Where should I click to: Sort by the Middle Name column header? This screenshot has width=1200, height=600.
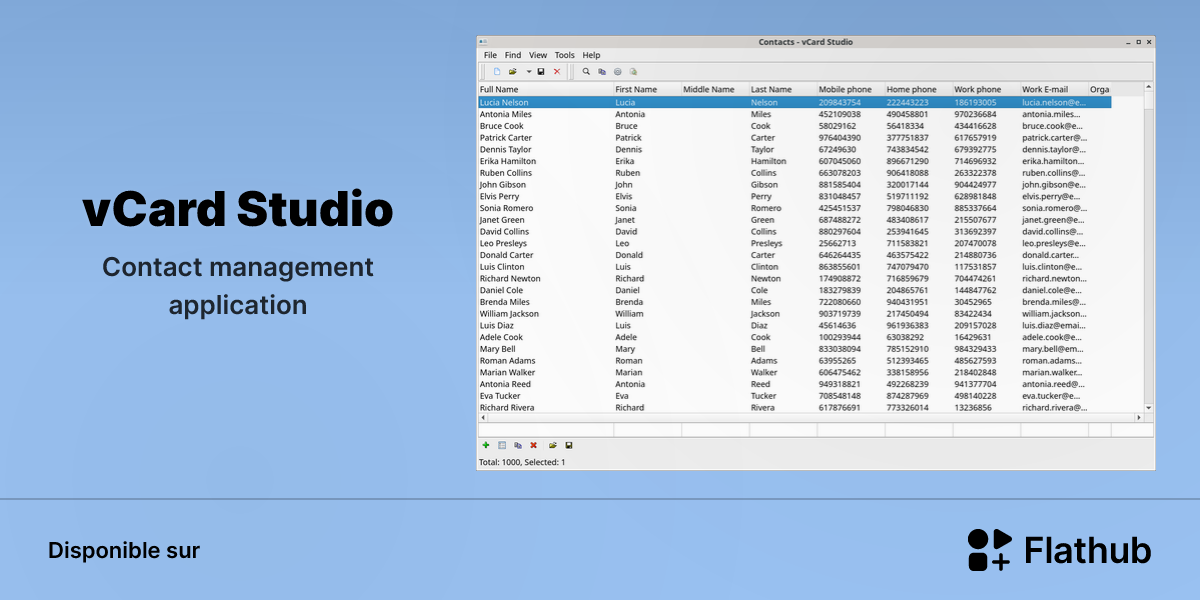tap(715, 89)
